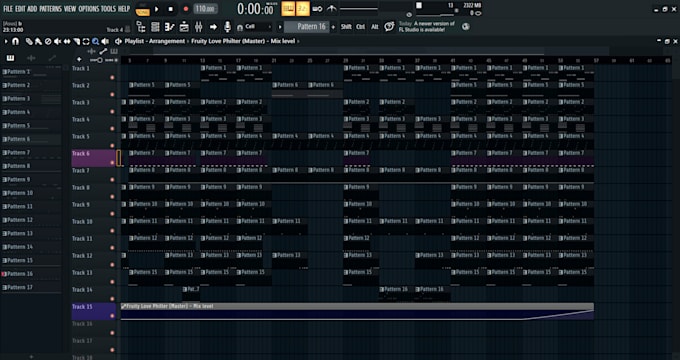Select the Slip tool with double arrows
Viewport: 680px width, 360px height.
point(67,41)
